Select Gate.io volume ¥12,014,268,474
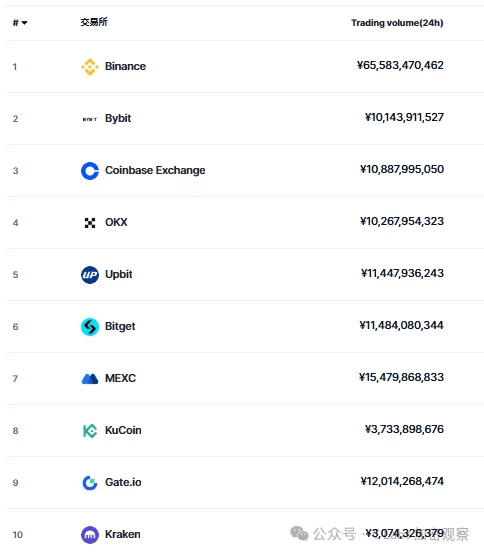The width and height of the screenshot is (484, 553). click(x=402, y=481)
